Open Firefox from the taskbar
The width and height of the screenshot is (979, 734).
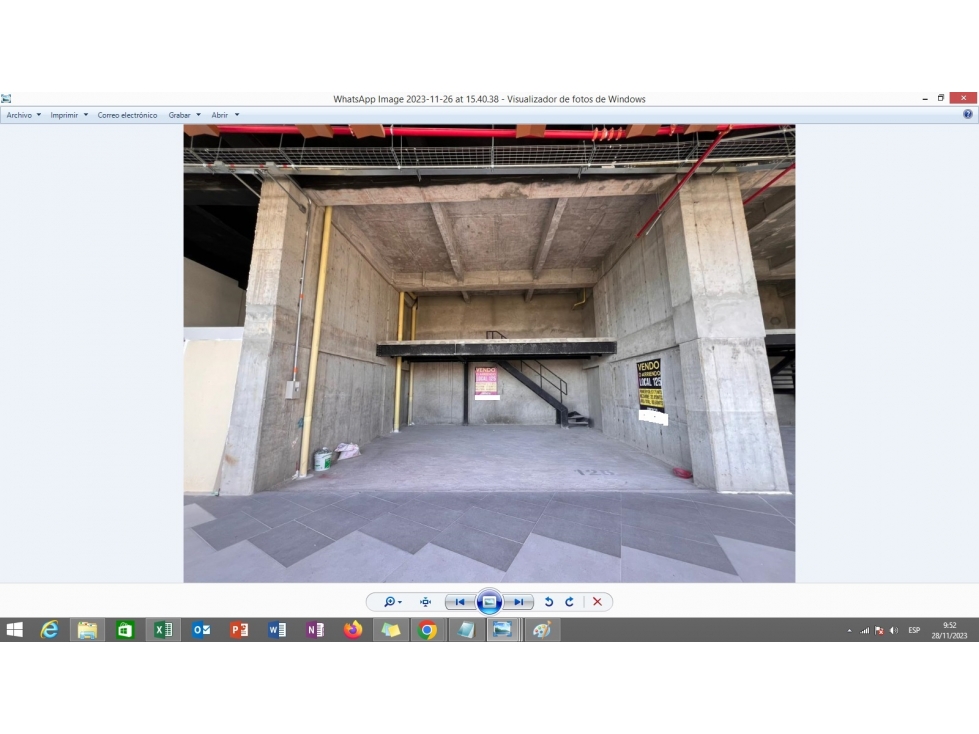(353, 630)
